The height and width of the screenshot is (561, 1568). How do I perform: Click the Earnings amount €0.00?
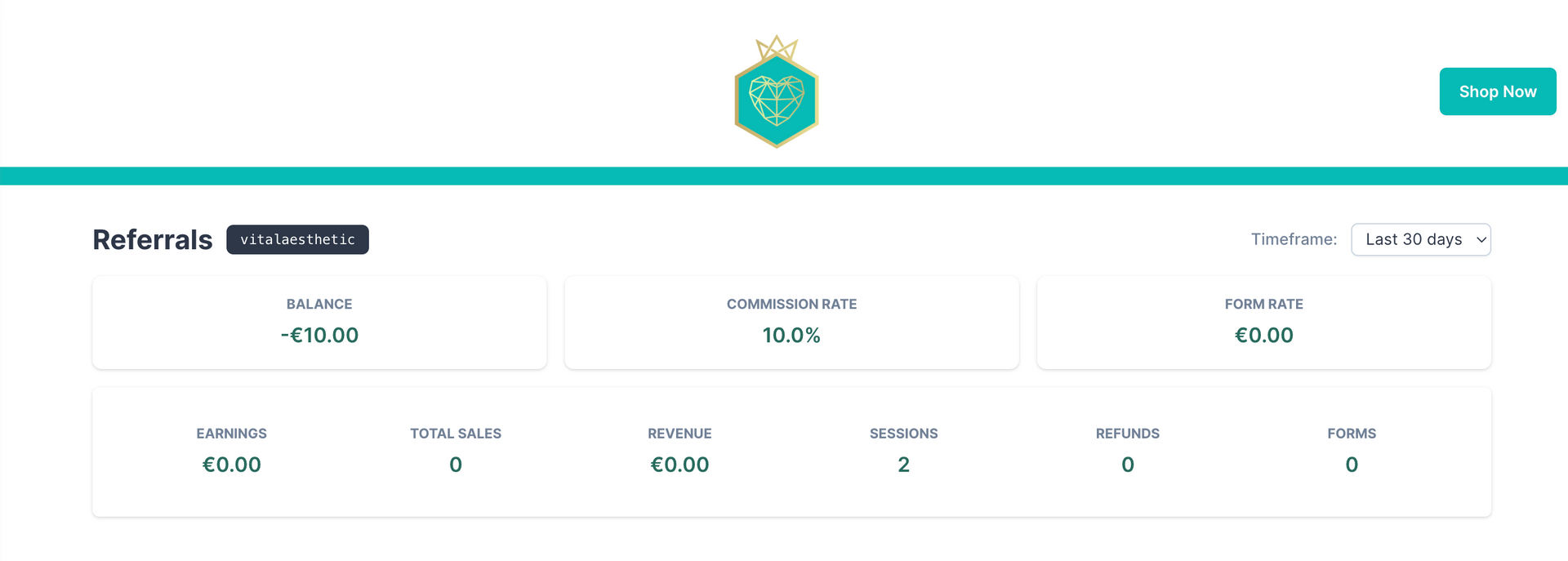click(x=232, y=465)
